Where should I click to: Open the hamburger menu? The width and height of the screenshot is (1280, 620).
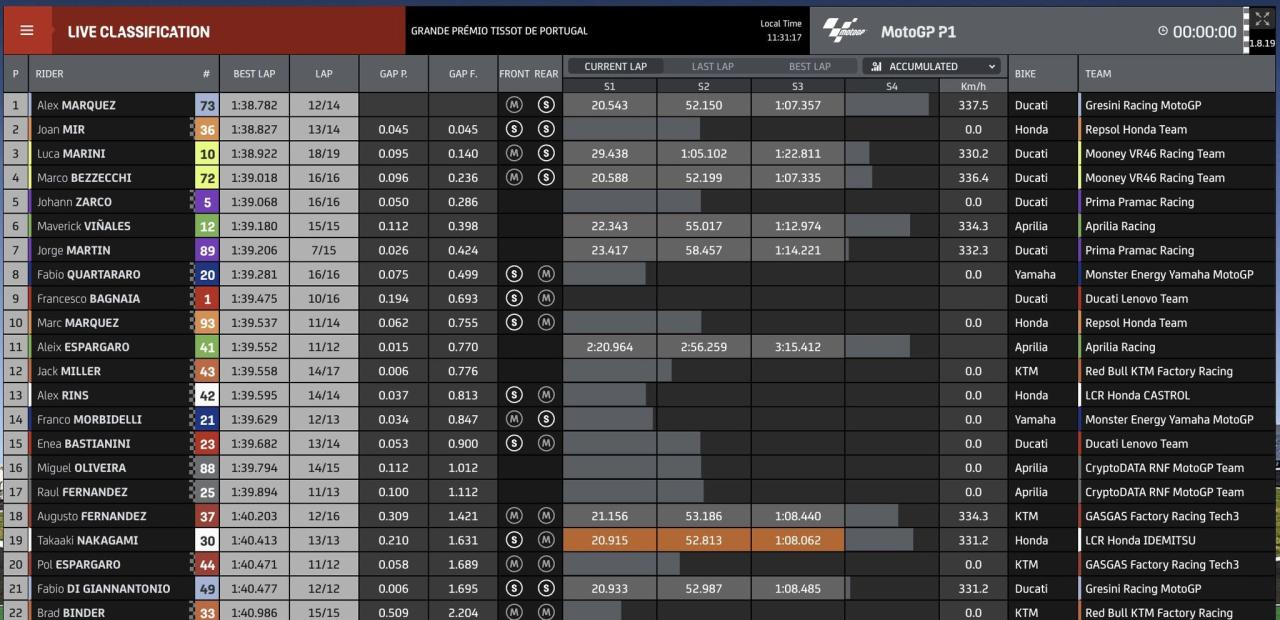tap(27, 31)
